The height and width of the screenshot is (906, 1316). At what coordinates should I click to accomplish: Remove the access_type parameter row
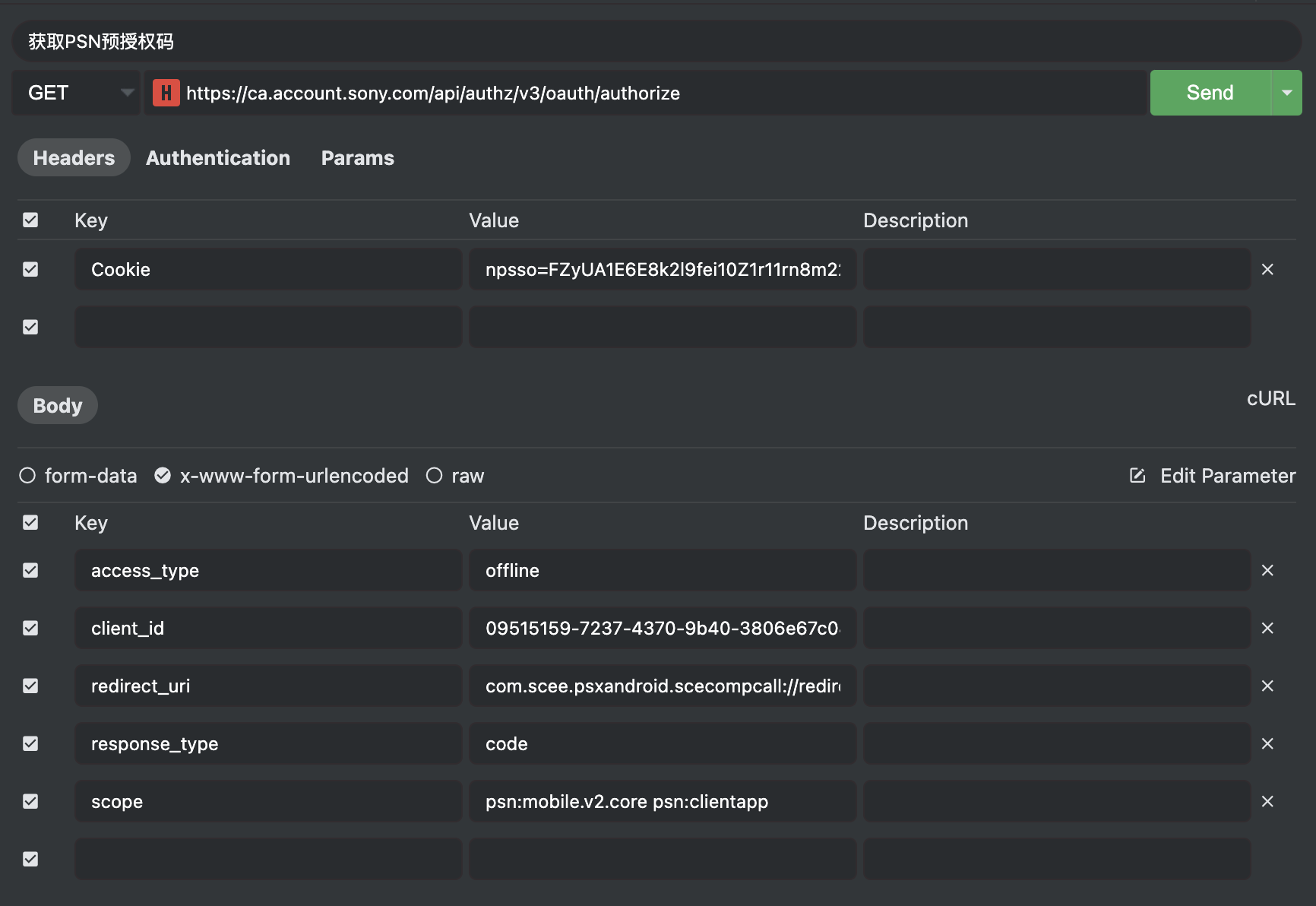tap(1267, 570)
